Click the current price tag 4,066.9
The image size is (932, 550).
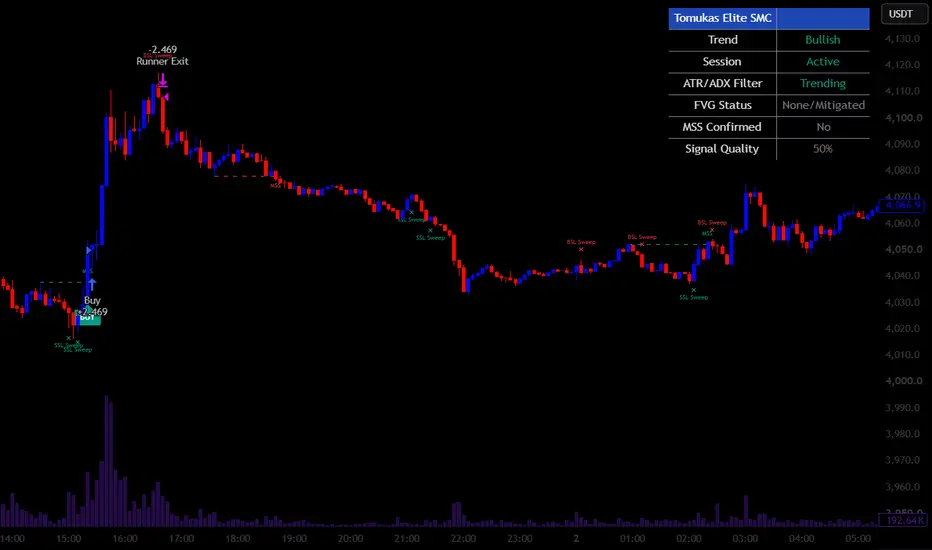click(x=902, y=205)
